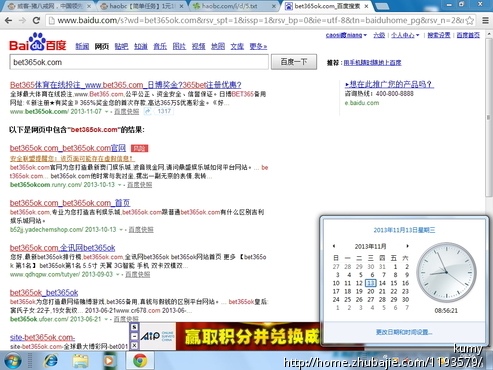Open 百度快照 for the www.bet365ok.com result
This screenshot has width=493, height=370.
[127, 112]
